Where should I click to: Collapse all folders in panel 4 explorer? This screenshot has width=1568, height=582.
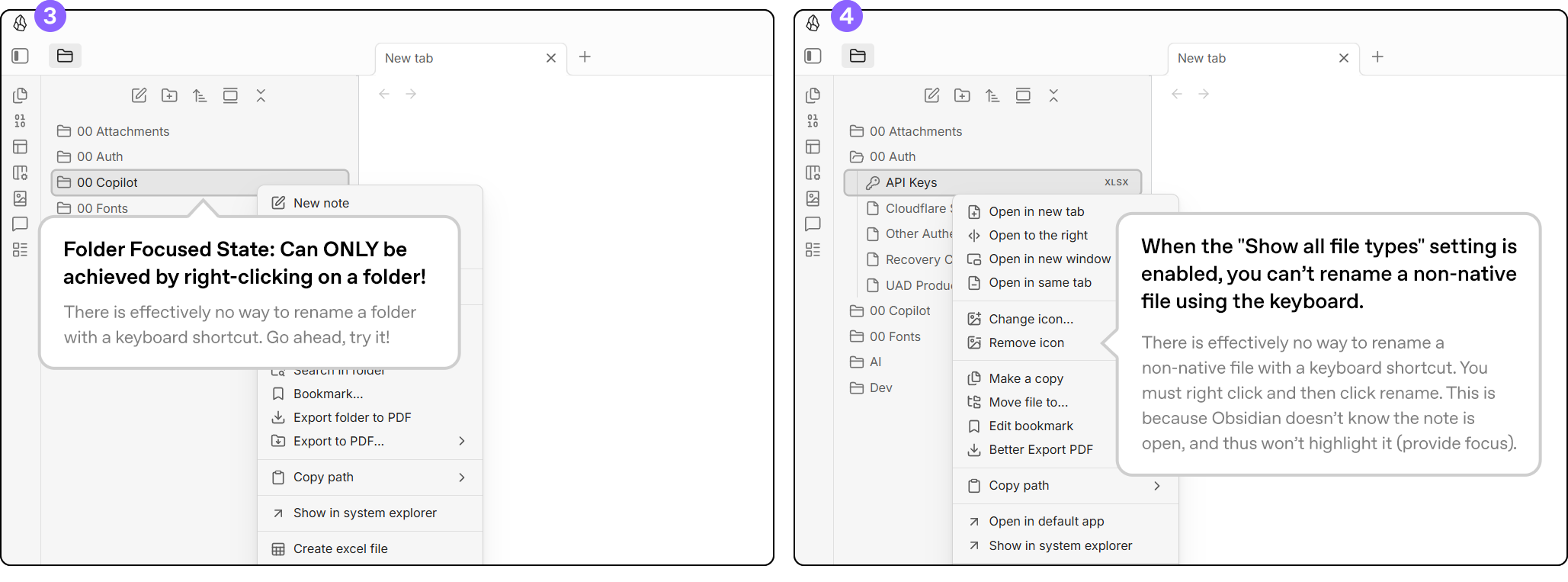(1053, 95)
